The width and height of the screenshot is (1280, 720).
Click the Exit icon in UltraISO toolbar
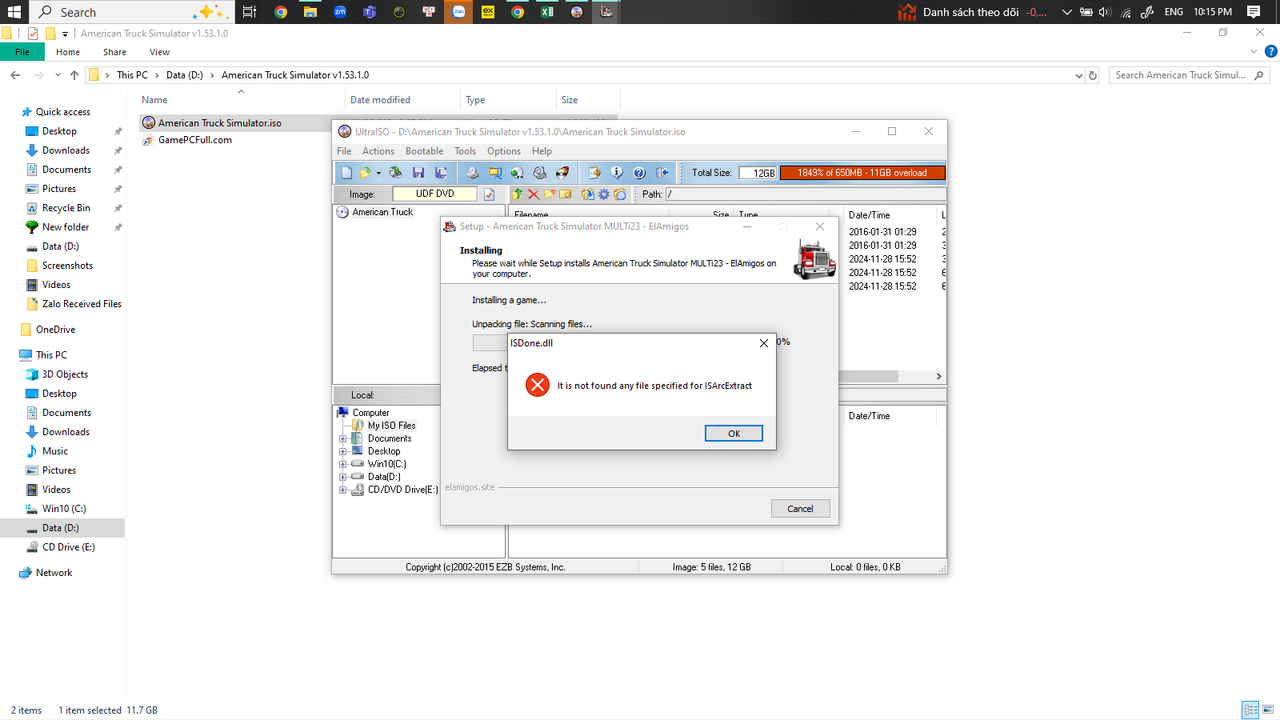[661, 173]
